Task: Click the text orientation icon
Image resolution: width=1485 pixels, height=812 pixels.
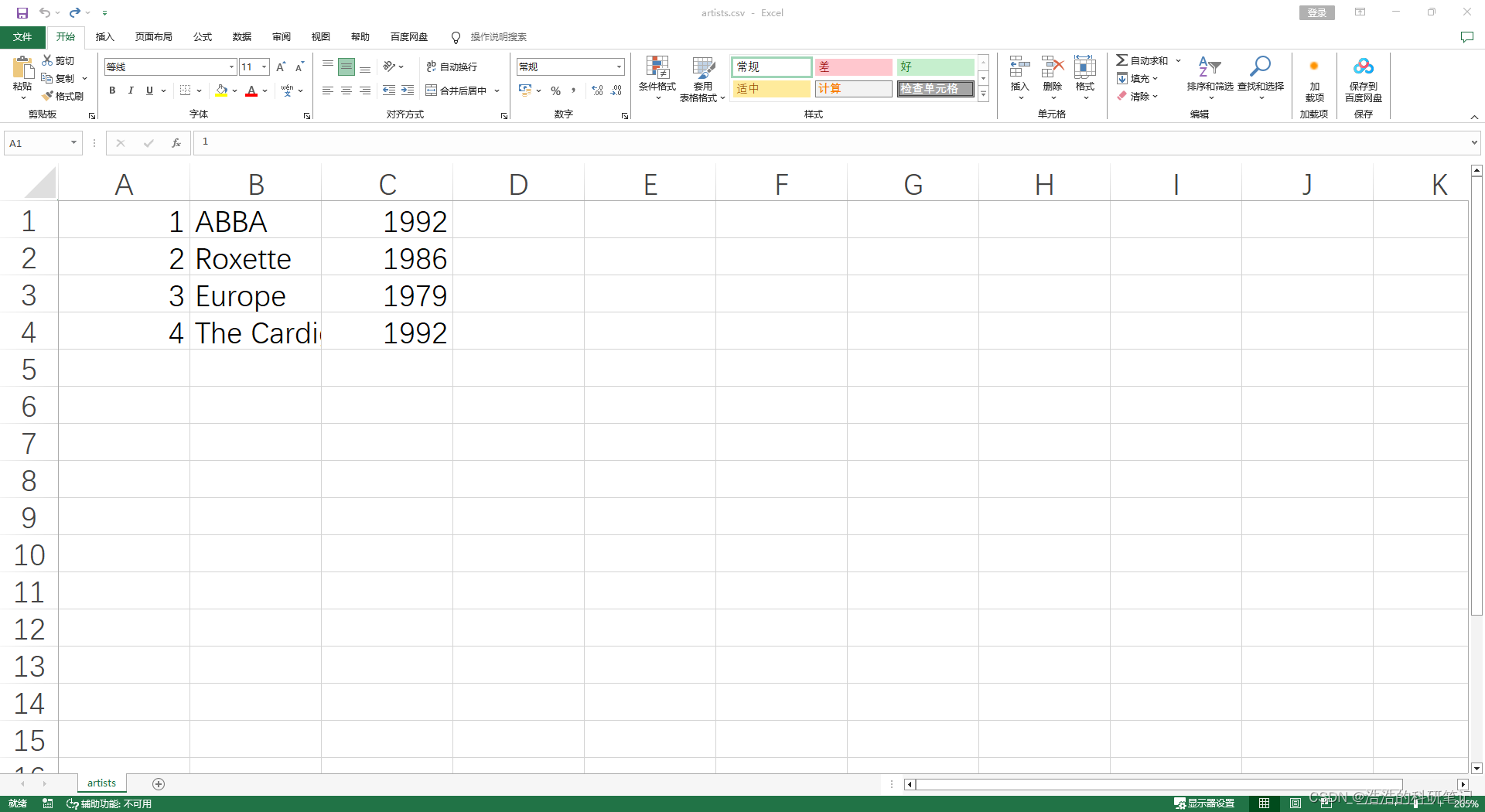Action: (389, 67)
